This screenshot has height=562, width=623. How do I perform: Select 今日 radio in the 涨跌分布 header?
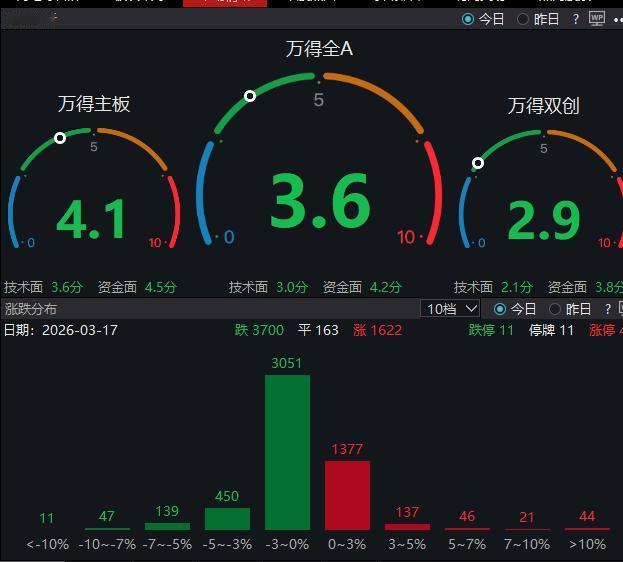pyautogui.click(x=500, y=309)
